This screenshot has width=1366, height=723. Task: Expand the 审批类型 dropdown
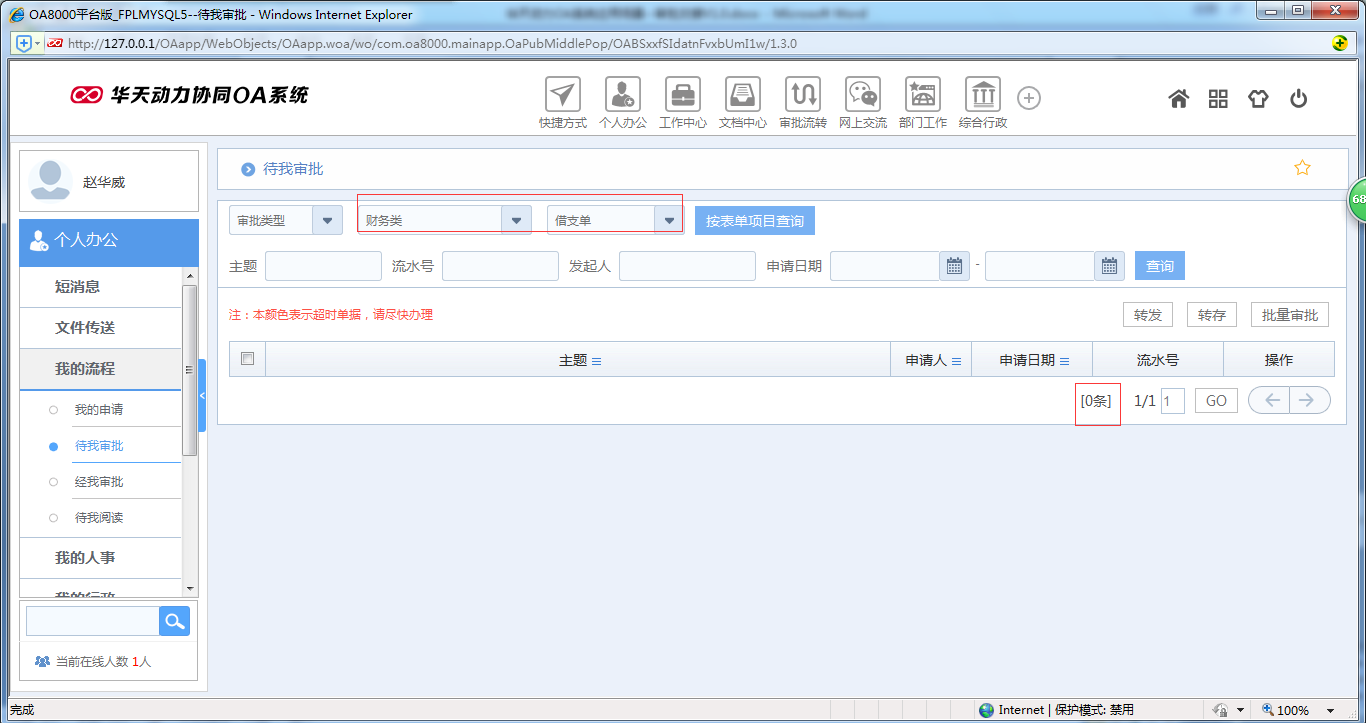click(329, 220)
